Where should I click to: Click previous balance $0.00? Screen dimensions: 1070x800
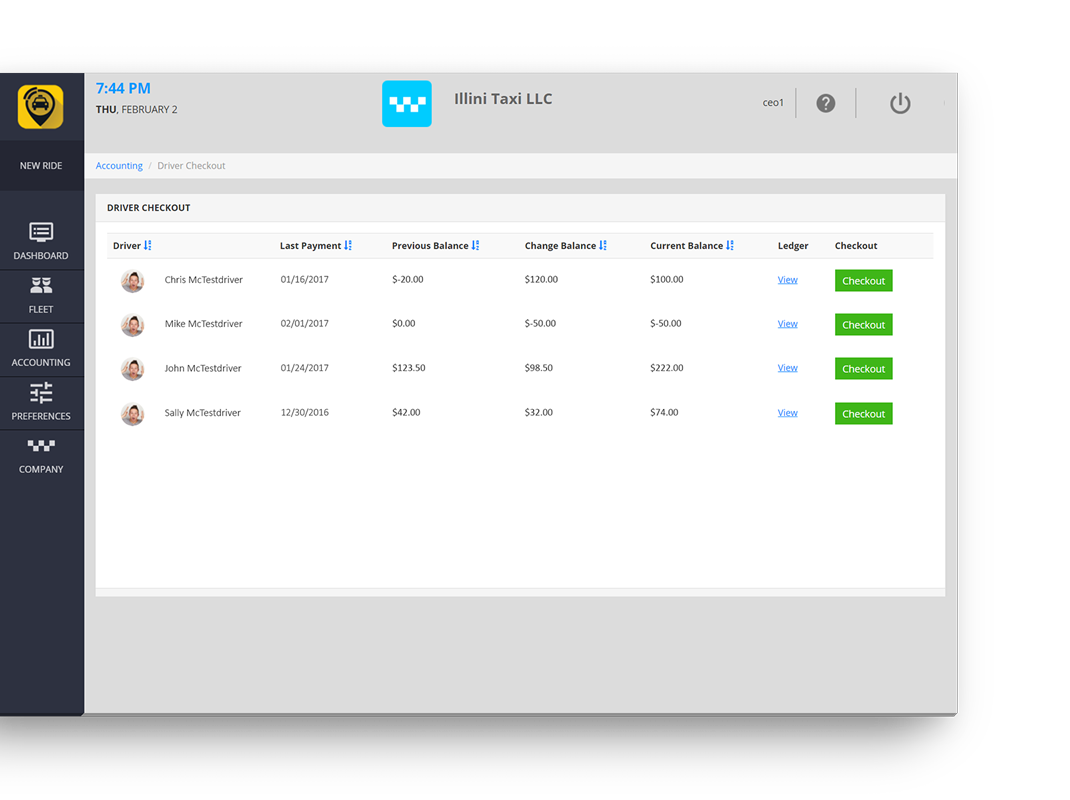point(403,324)
